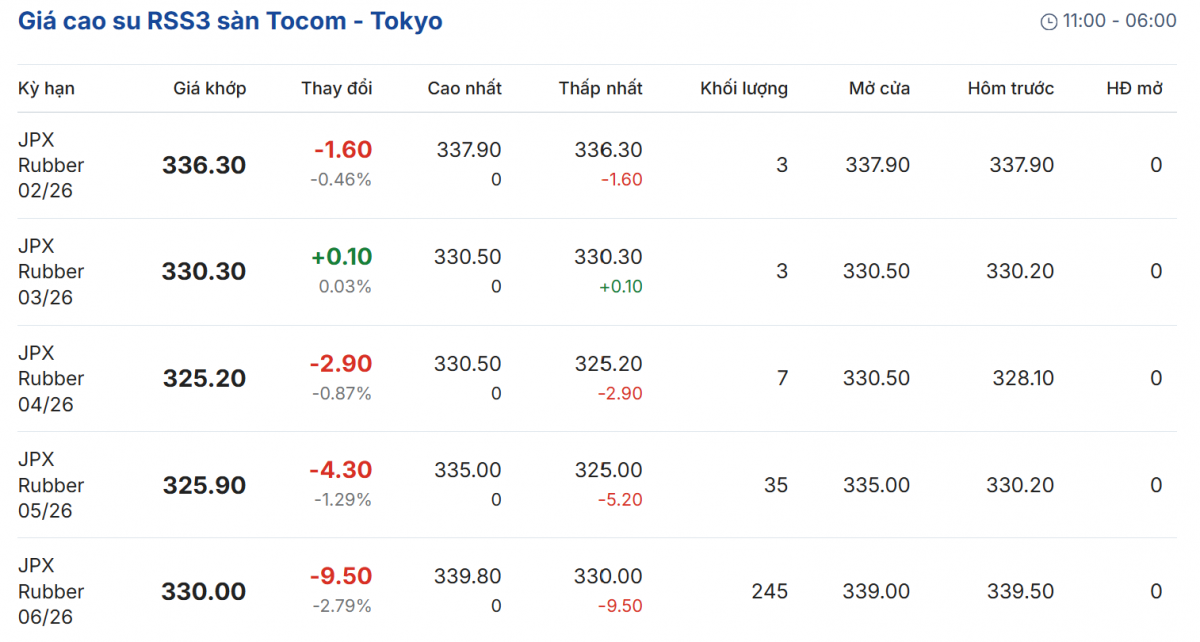Click the page title 'Giá cao su RSS3 sàn Tocom - Tokyo'
Image resolution: width=1200 pixels, height=642 pixels.
click(x=230, y=21)
